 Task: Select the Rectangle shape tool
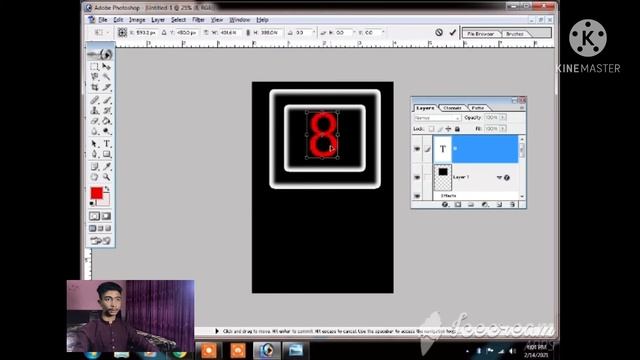click(x=107, y=154)
